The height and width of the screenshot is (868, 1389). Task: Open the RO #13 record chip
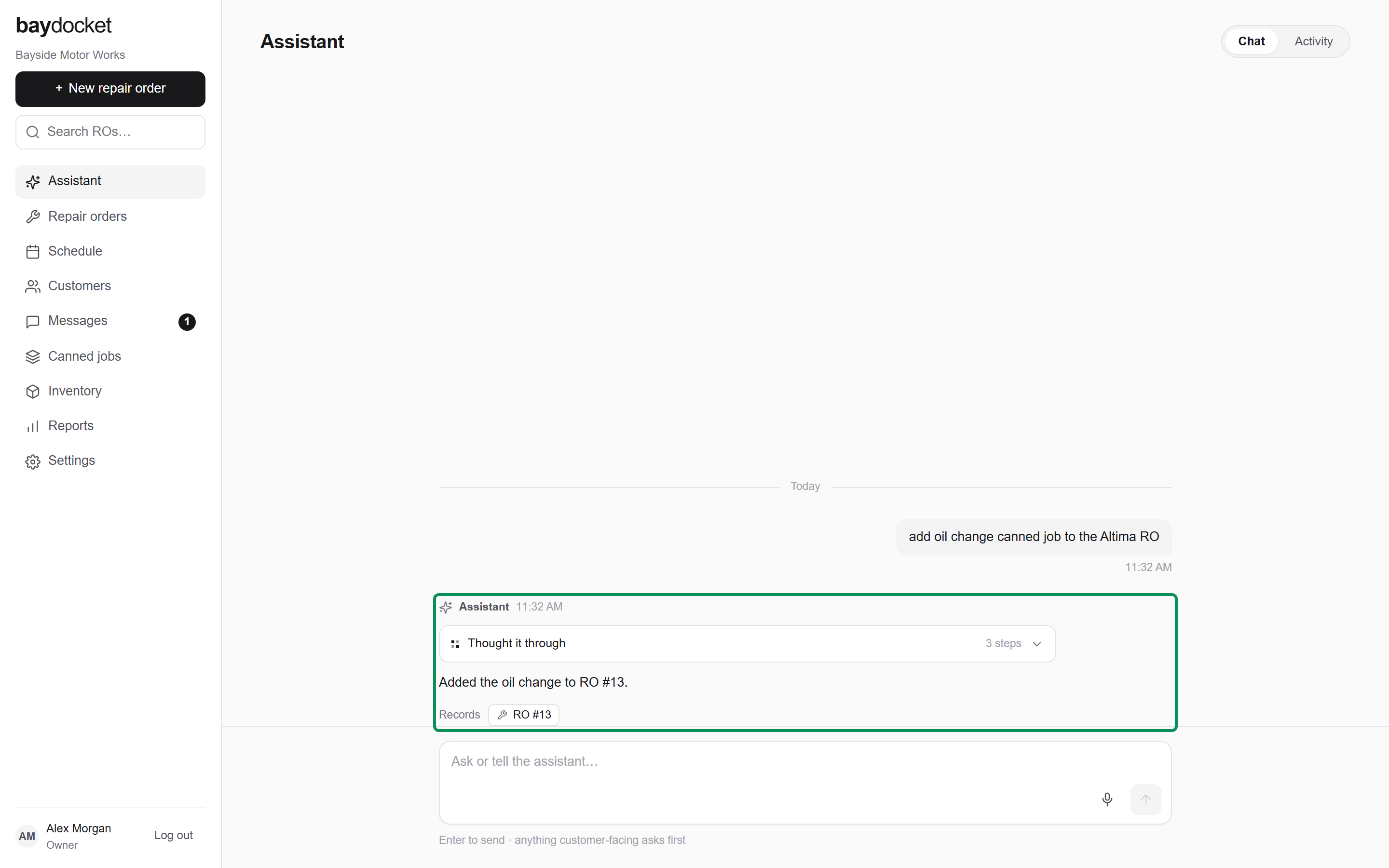(x=523, y=715)
